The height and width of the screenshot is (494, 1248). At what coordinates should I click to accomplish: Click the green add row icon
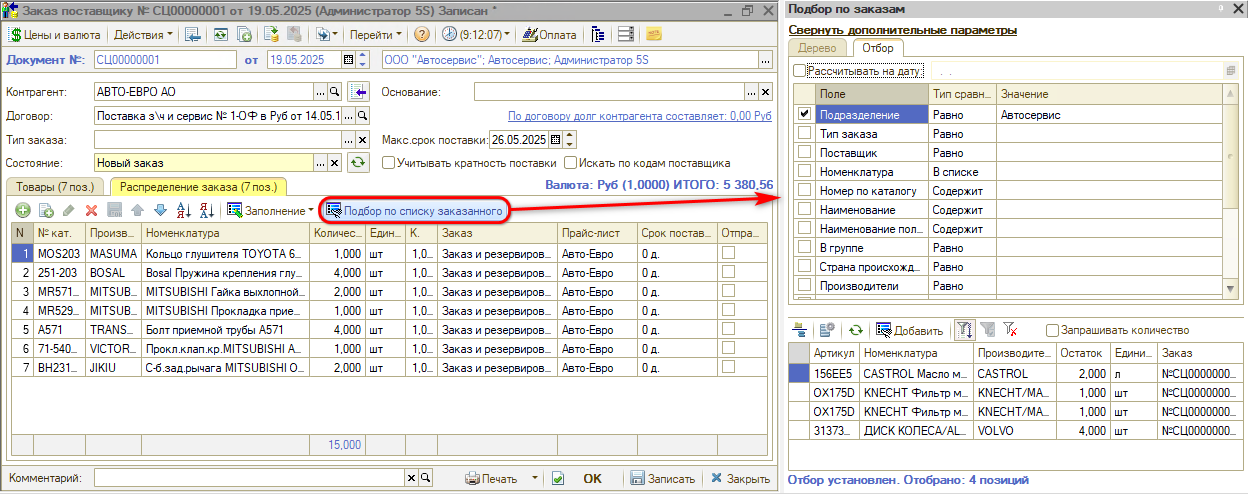point(23,210)
